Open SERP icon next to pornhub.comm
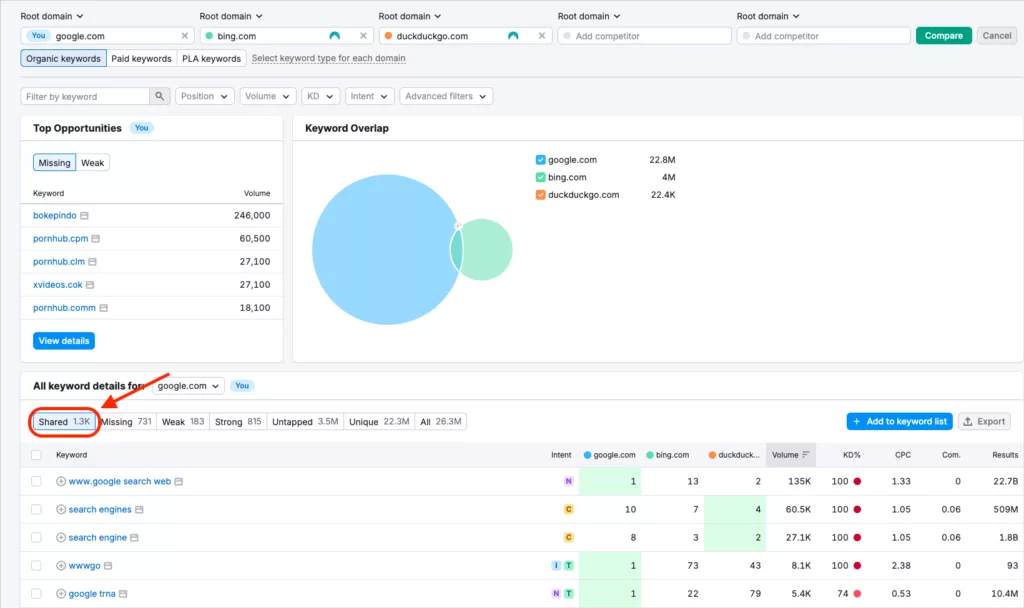This screenshot has width=1024, height=608. [104, 308]
